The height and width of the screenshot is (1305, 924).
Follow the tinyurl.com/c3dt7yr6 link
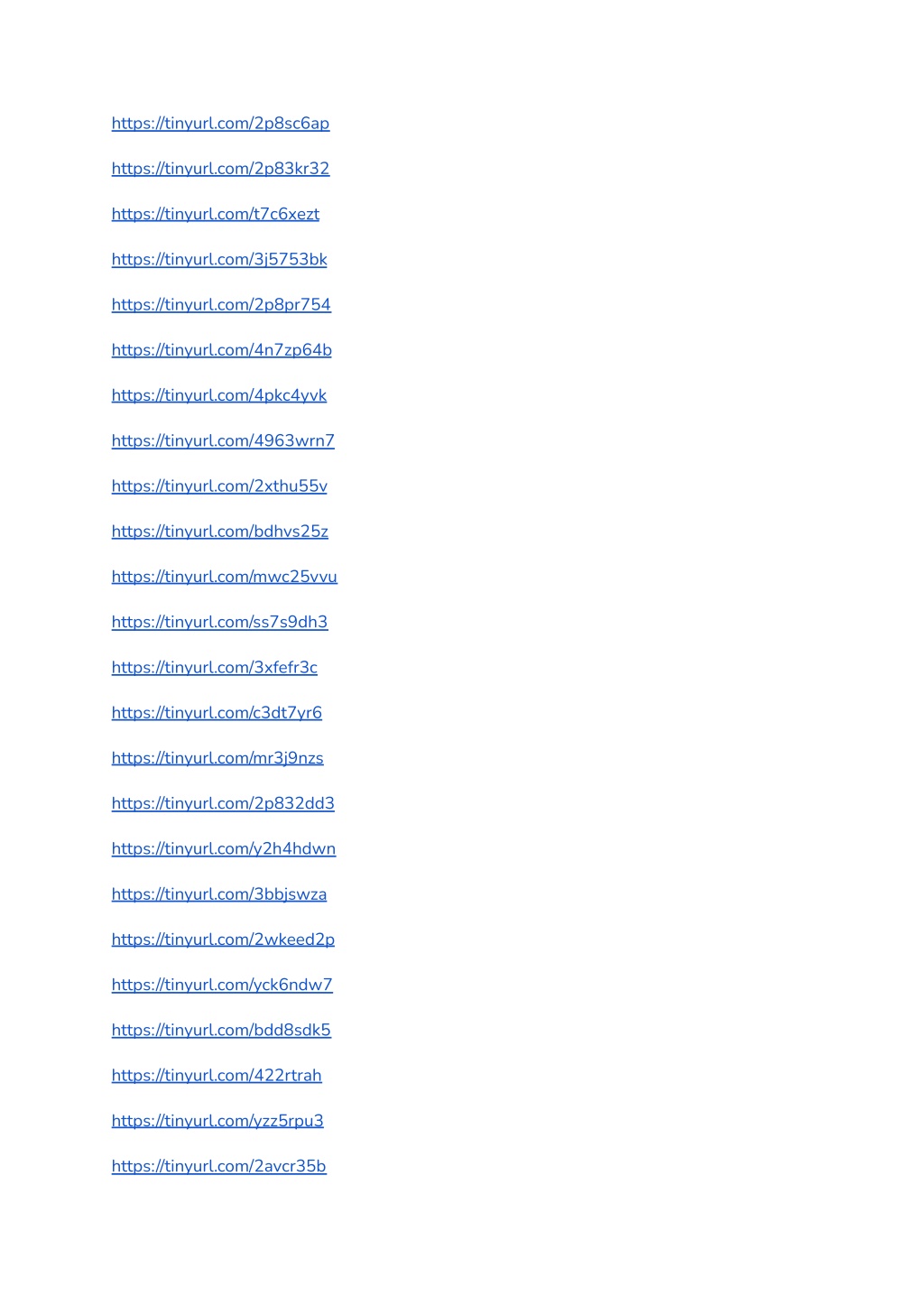point(217,713)
